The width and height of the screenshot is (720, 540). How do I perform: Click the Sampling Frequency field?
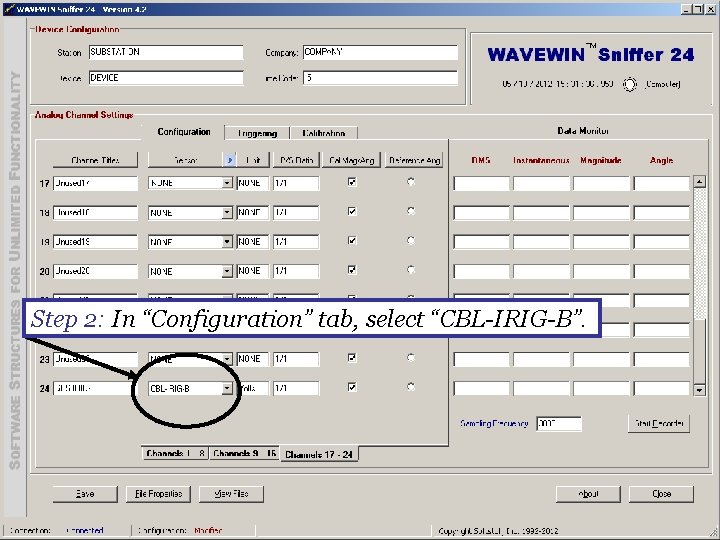tap(559, 423)
